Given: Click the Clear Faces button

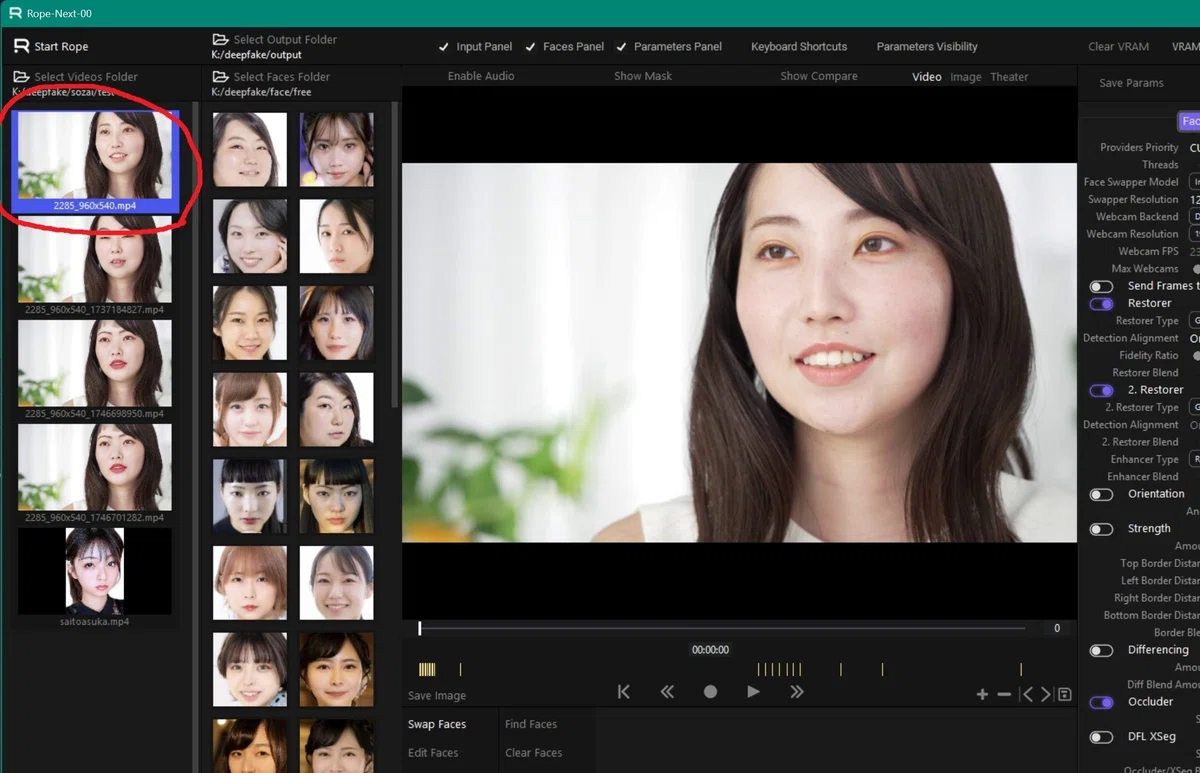Looking at the screenshot, I should click(x=534, y=753).
